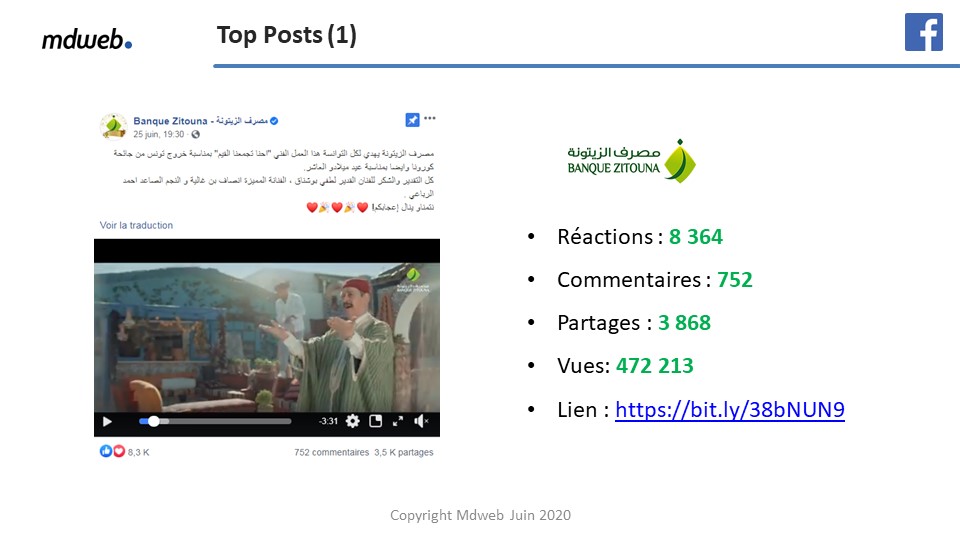The image size is (960, 540).
Task: Click the 8,3 K reactions count
Action: click(x=138, y=452)
